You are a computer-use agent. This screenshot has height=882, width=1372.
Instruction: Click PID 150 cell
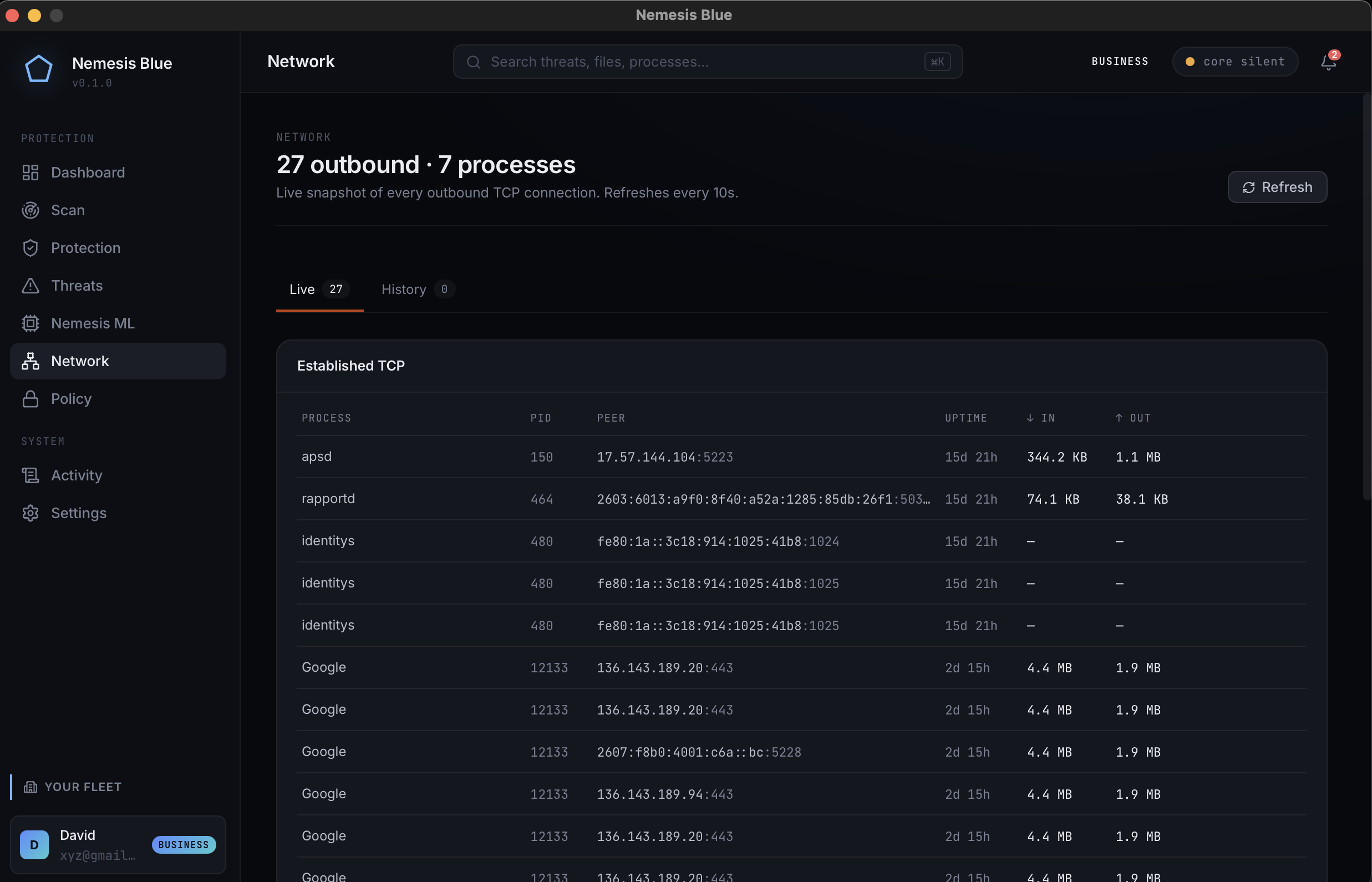click(x=542, y=458)
